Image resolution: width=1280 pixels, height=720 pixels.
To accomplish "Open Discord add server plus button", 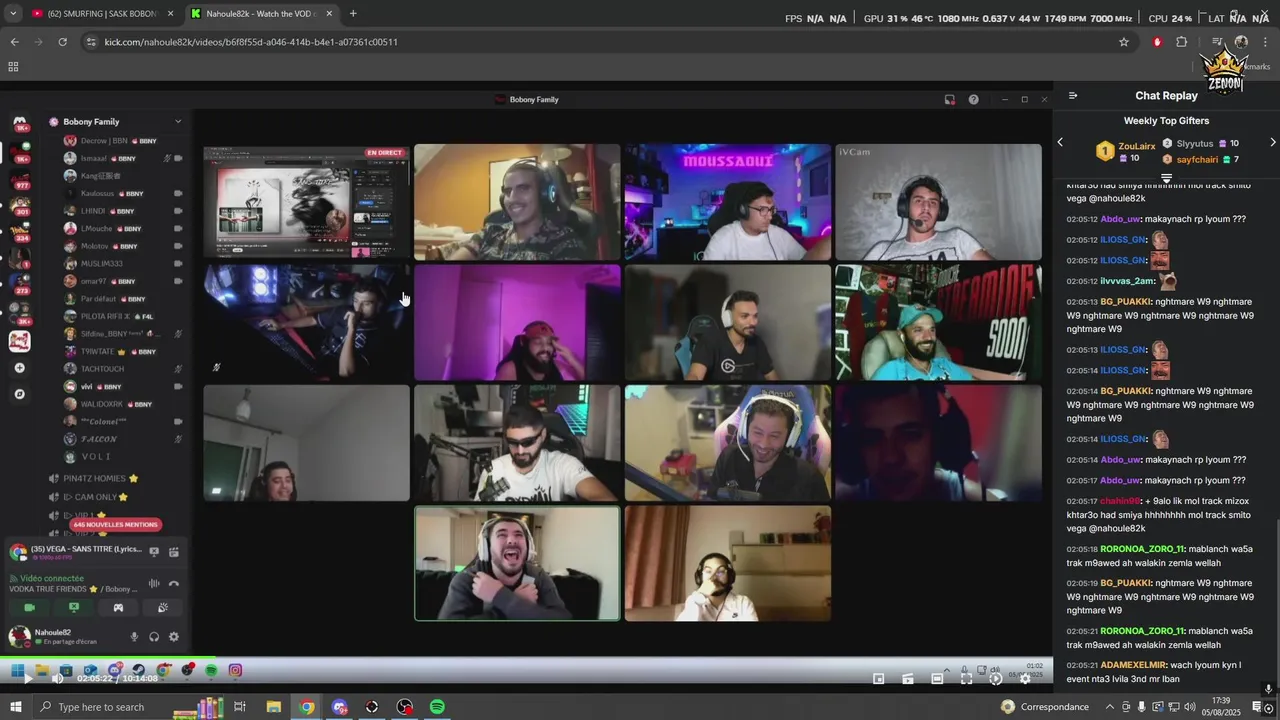I will (x=19, y=368).
